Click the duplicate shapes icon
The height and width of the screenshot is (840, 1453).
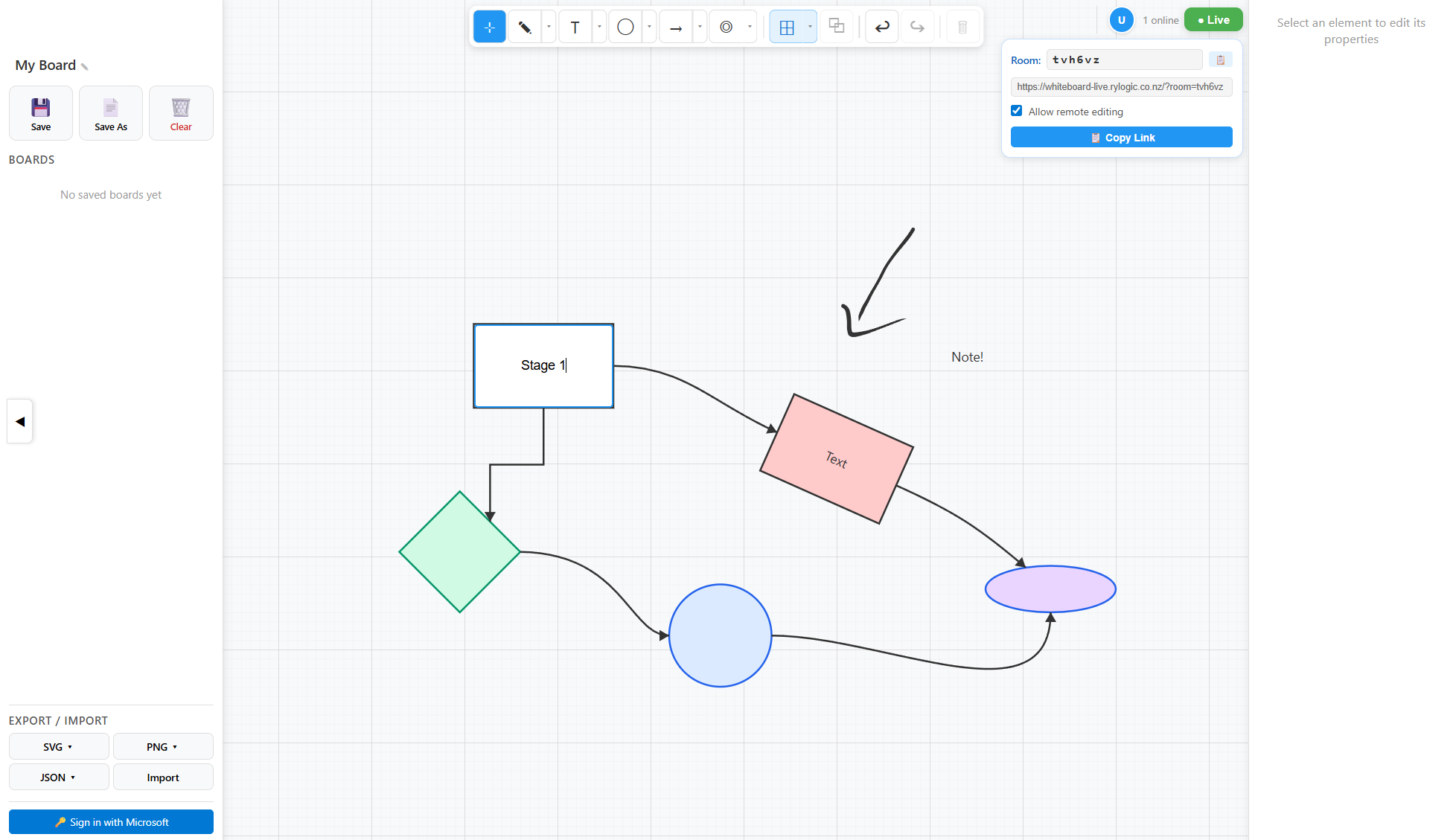(x=837, y=26)
